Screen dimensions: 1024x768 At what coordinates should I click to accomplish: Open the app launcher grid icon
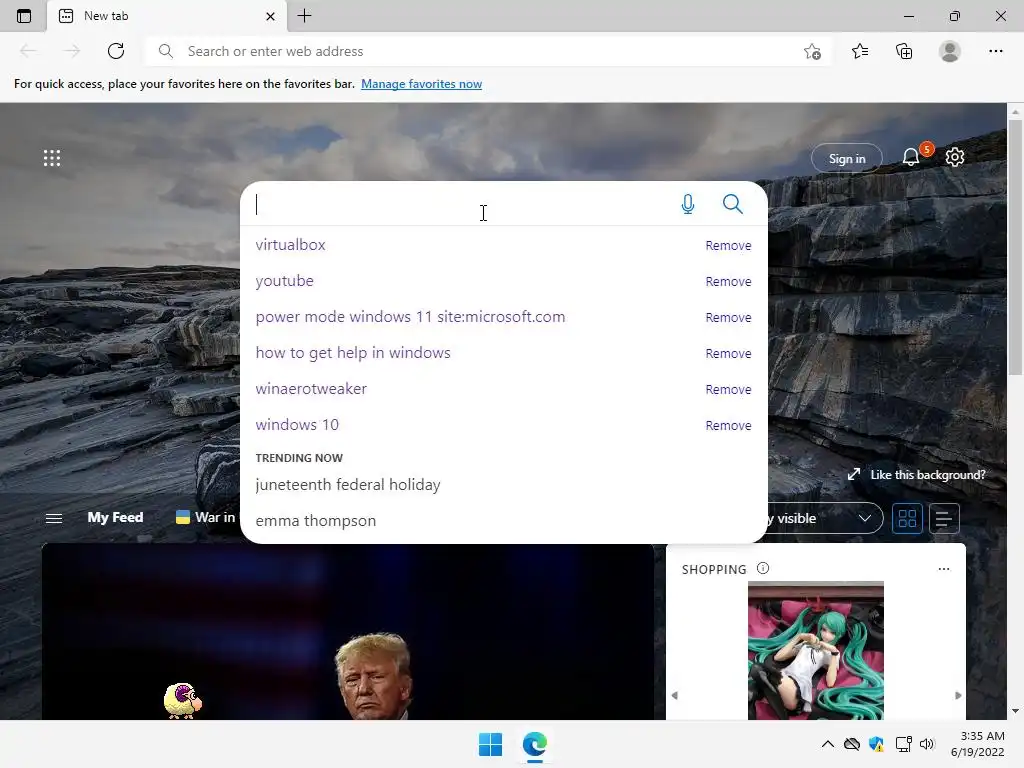(x=52, y=158)
